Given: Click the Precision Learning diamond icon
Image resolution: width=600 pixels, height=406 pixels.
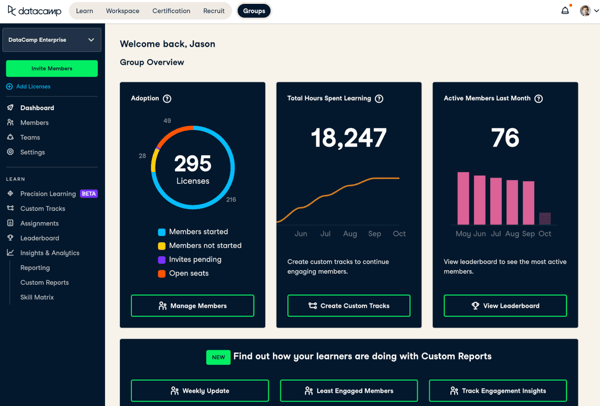Looking at the screenshot, I should tap(10, 193).
